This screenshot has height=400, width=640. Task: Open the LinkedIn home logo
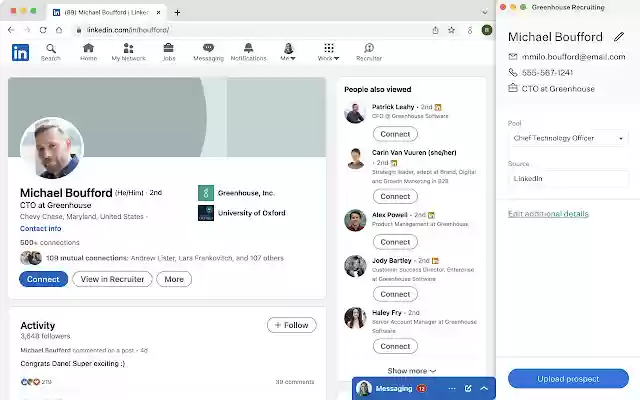[20, 52]
